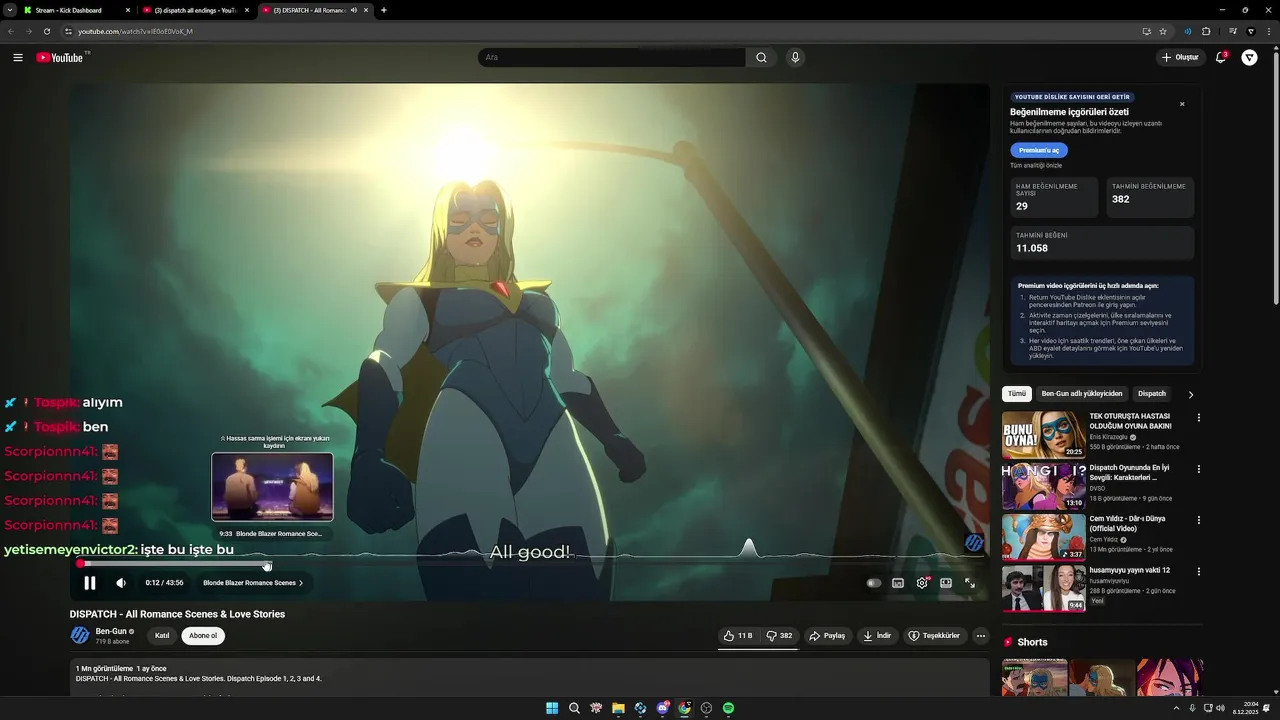This screenshot has height=720, width=1280.
Task: Start voice search with the microphone
Action: click(795, 57)
